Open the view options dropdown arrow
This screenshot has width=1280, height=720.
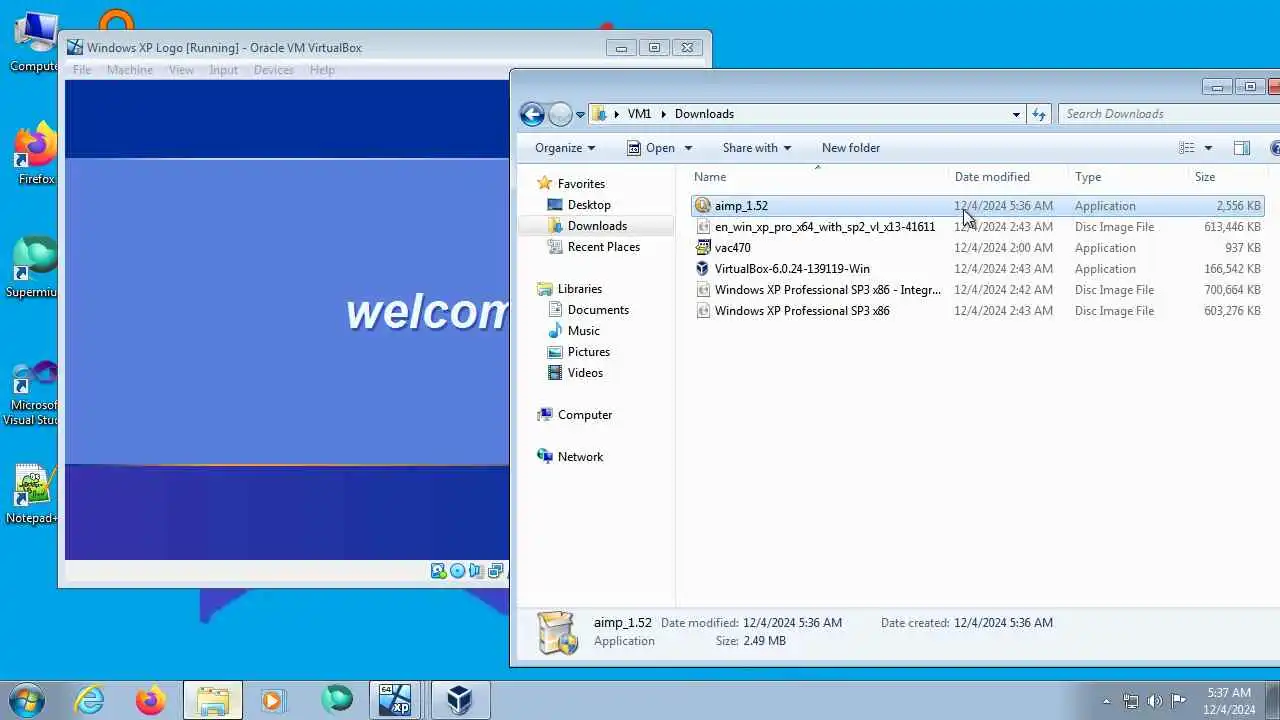tap(1208, 148)
